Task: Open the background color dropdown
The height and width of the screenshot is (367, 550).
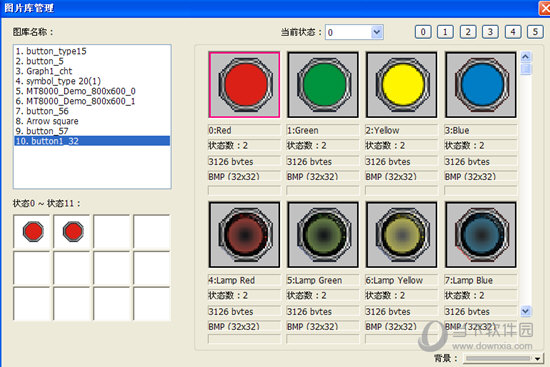Action: coord(537,358)
